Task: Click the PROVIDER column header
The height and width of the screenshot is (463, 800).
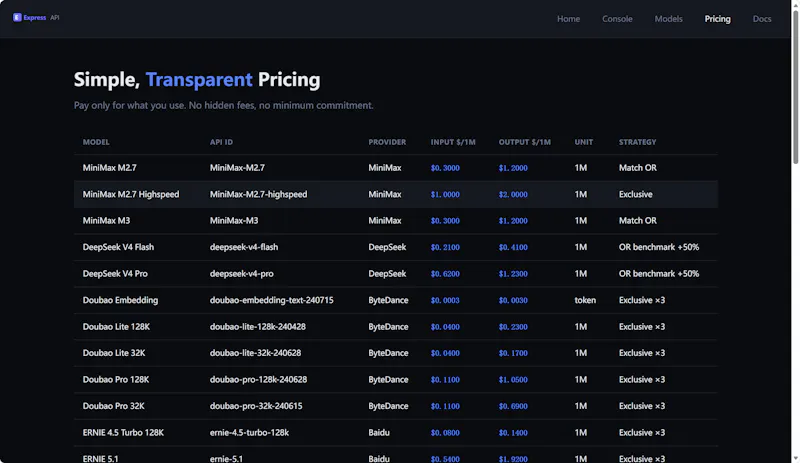Action: coord(387,142)
